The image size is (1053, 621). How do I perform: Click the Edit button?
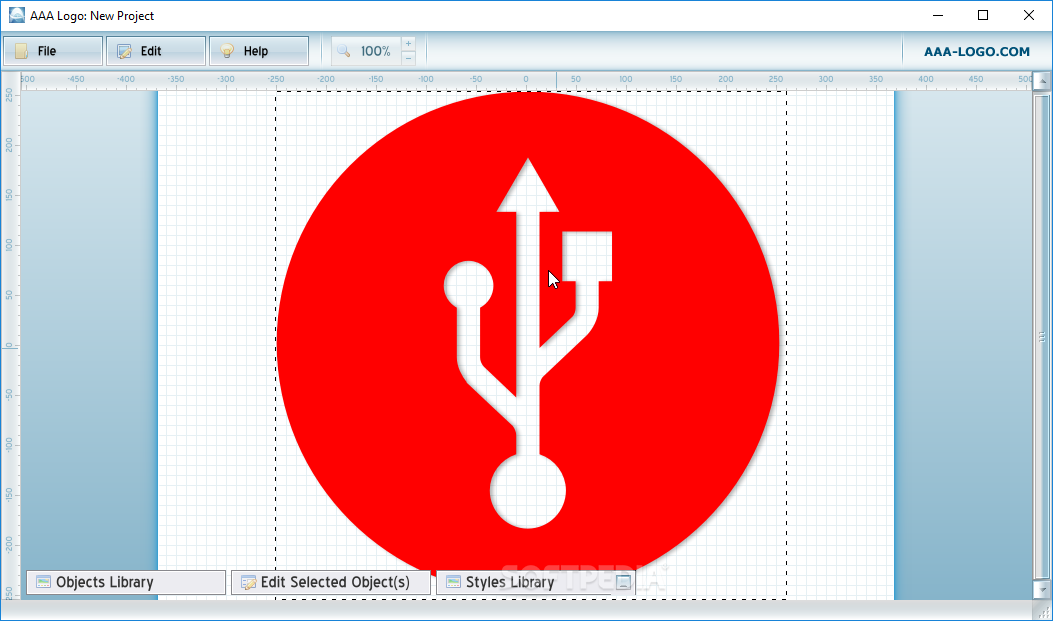click(x=155, y=50)
